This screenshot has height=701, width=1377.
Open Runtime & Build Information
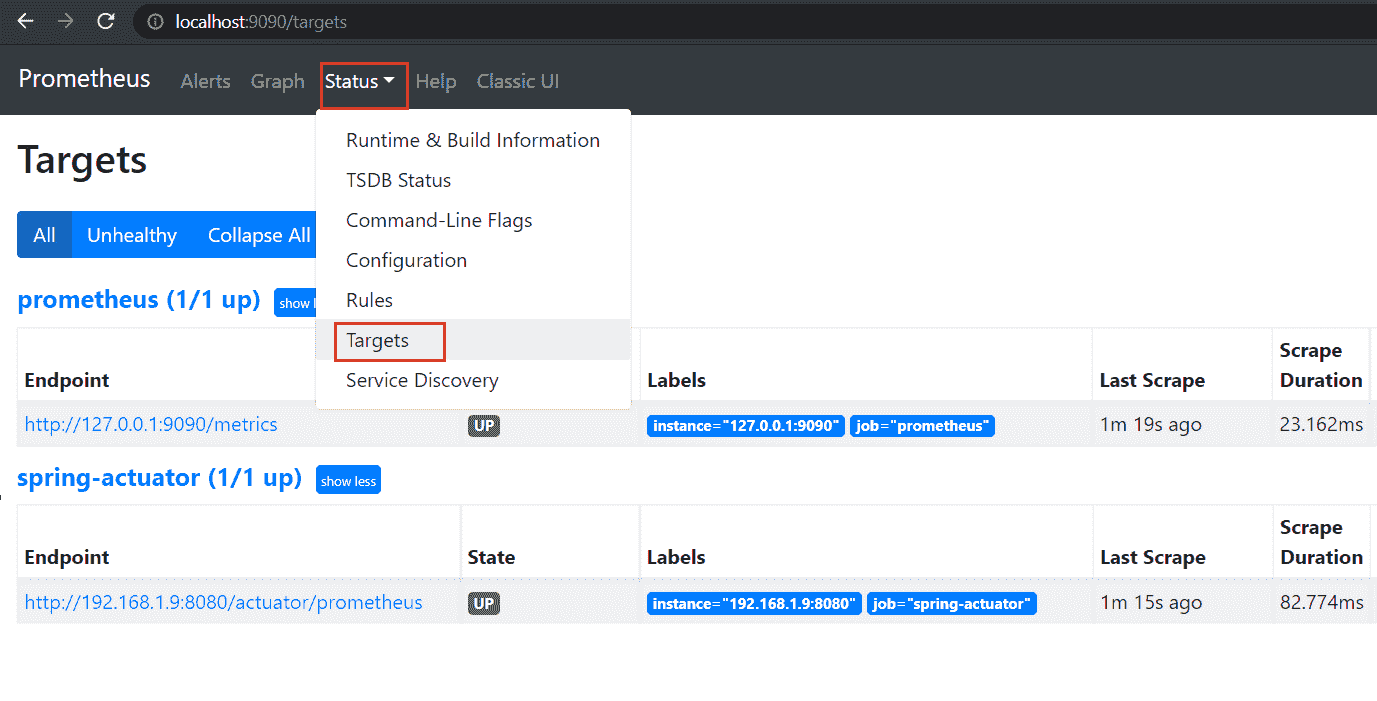(x=472, y=140)
